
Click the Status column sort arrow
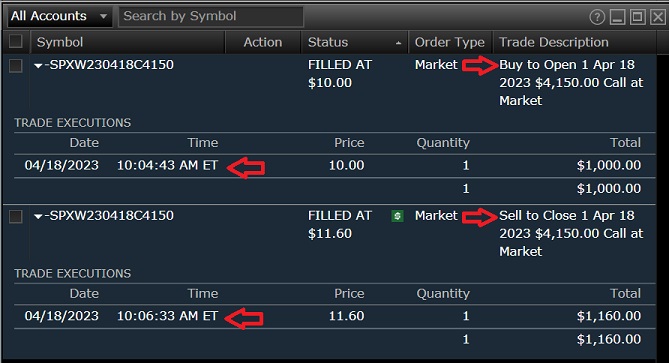pos(398,43)
